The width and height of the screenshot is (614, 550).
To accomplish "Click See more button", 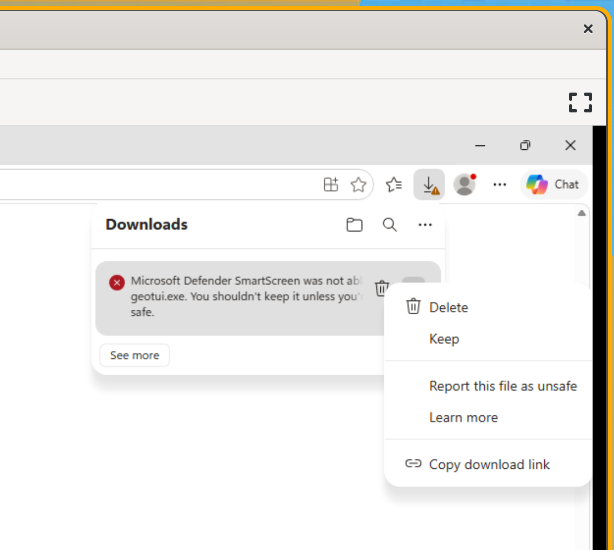I will [135, 355].
